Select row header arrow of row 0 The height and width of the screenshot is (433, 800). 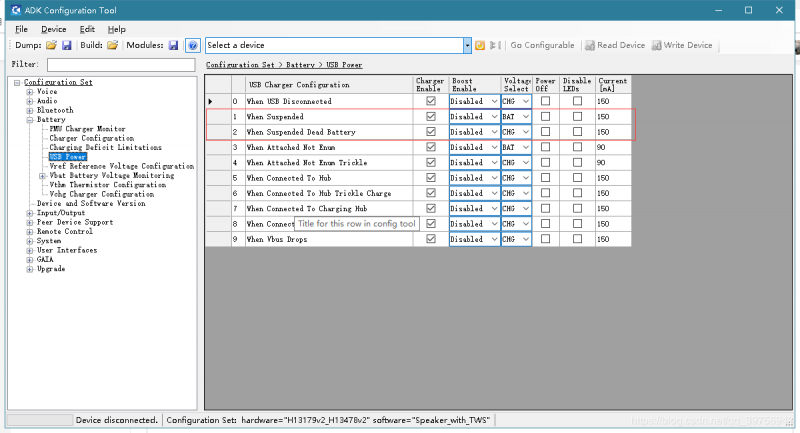(218, 101)
